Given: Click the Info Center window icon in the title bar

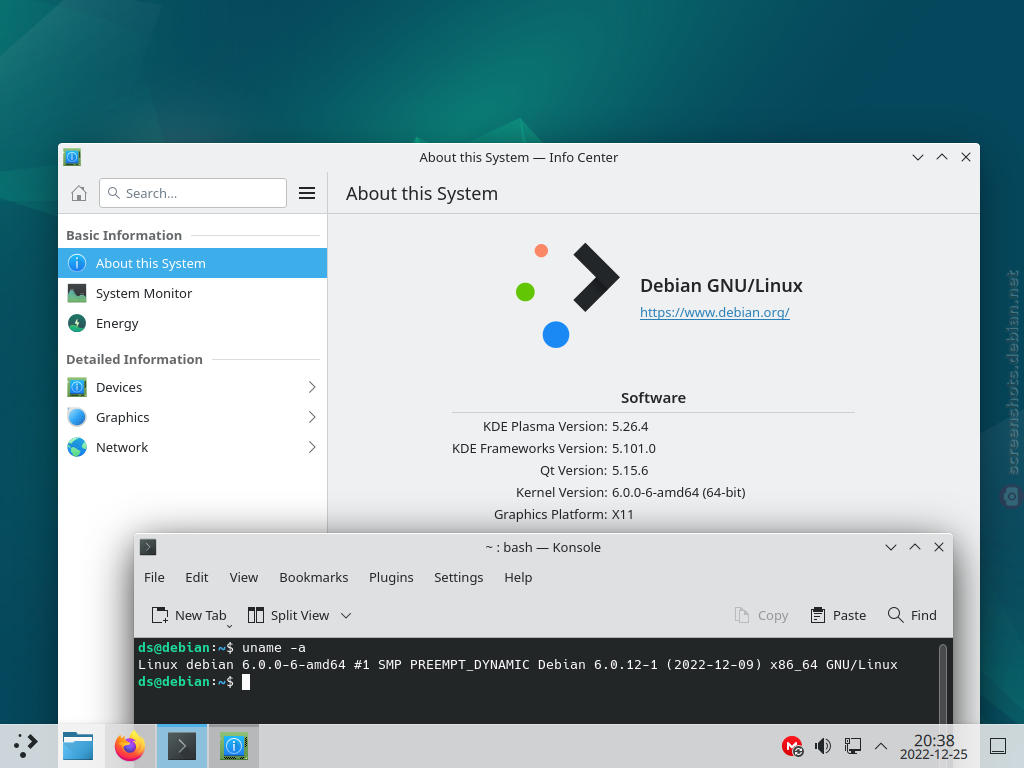Looking at the screenshot, I should click(72, 157).
